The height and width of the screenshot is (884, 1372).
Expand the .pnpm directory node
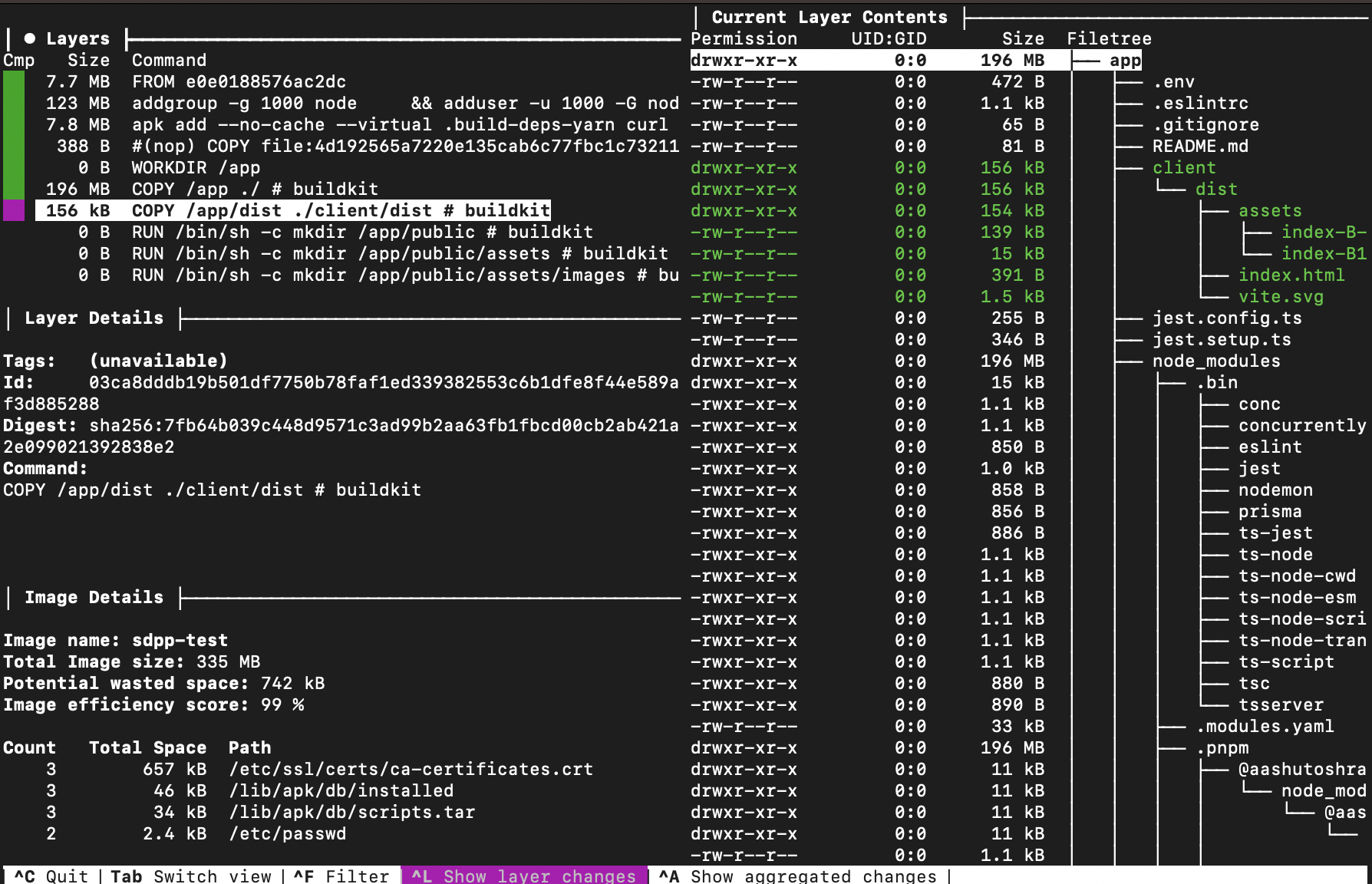(1225, 747)
